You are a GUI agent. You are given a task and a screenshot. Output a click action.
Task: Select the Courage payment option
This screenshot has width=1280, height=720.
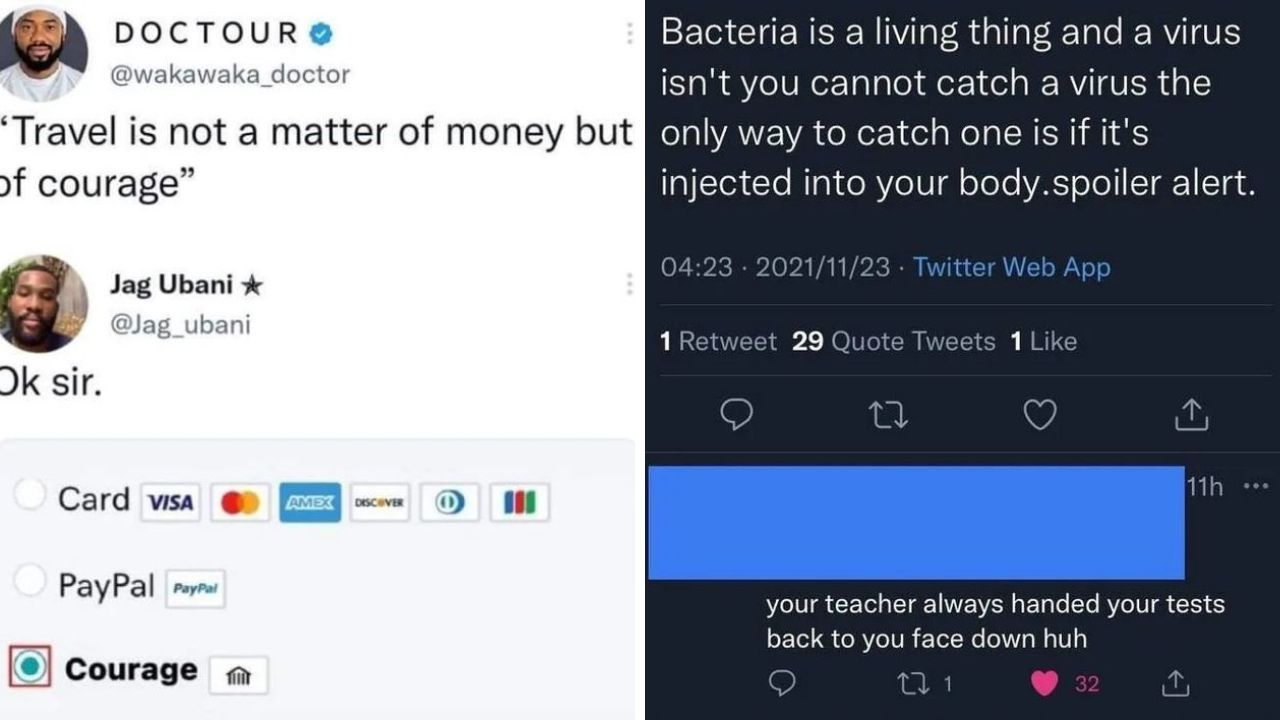coord(30,668)
